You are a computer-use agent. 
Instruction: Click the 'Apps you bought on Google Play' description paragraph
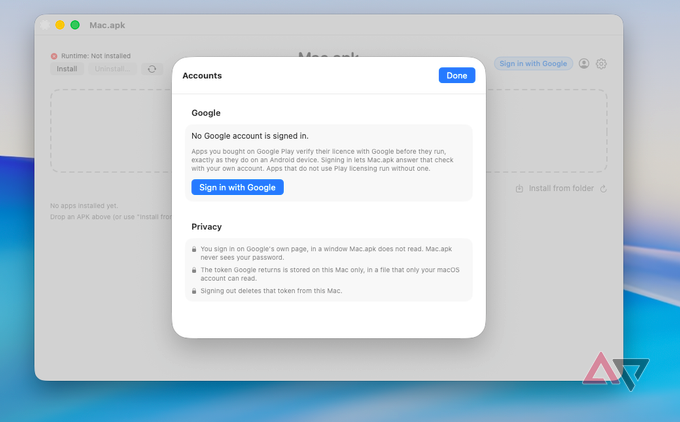(322, 160)
